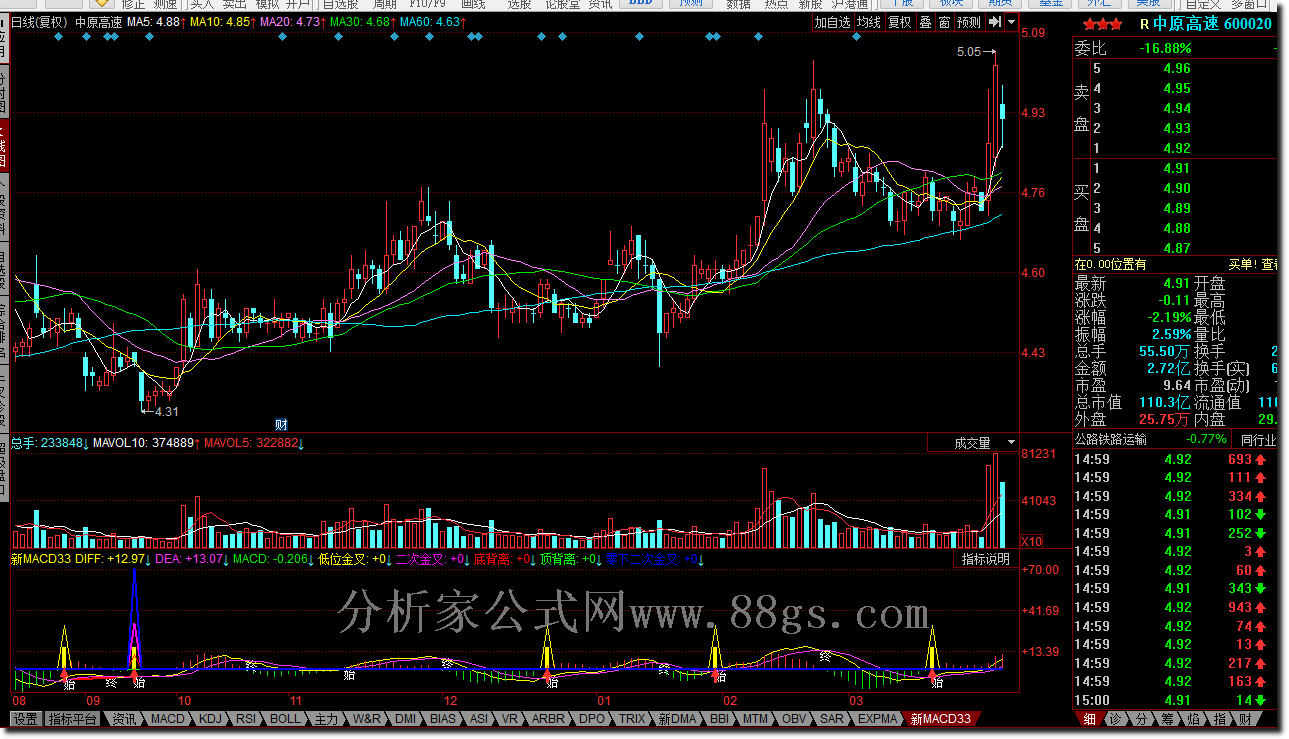Select the BOLL indicator tab
The height and width of the screenshot is (739, 1289).
(x=286, y=719)
